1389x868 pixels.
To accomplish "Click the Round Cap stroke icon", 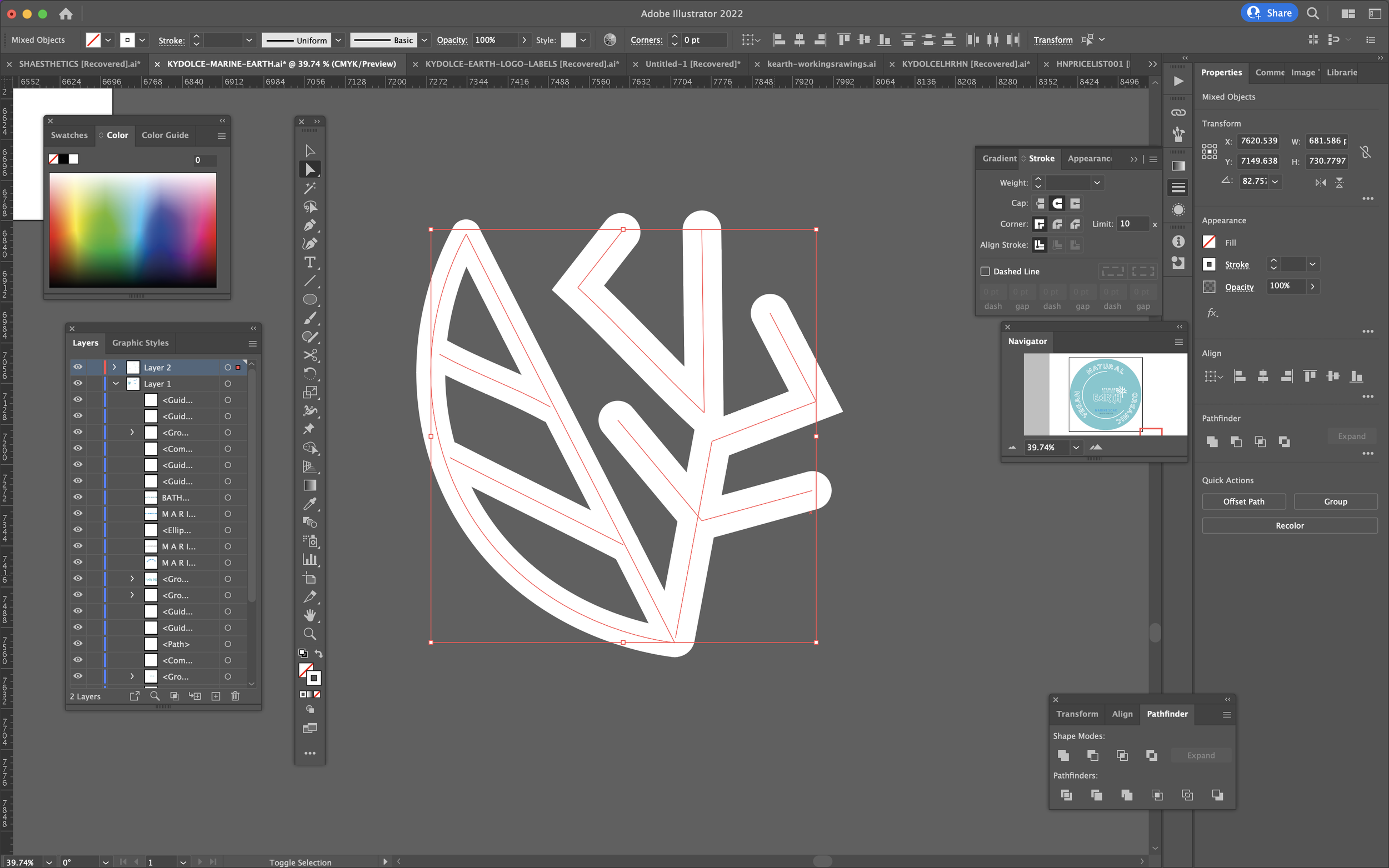I will click(x=1057, y=203).
